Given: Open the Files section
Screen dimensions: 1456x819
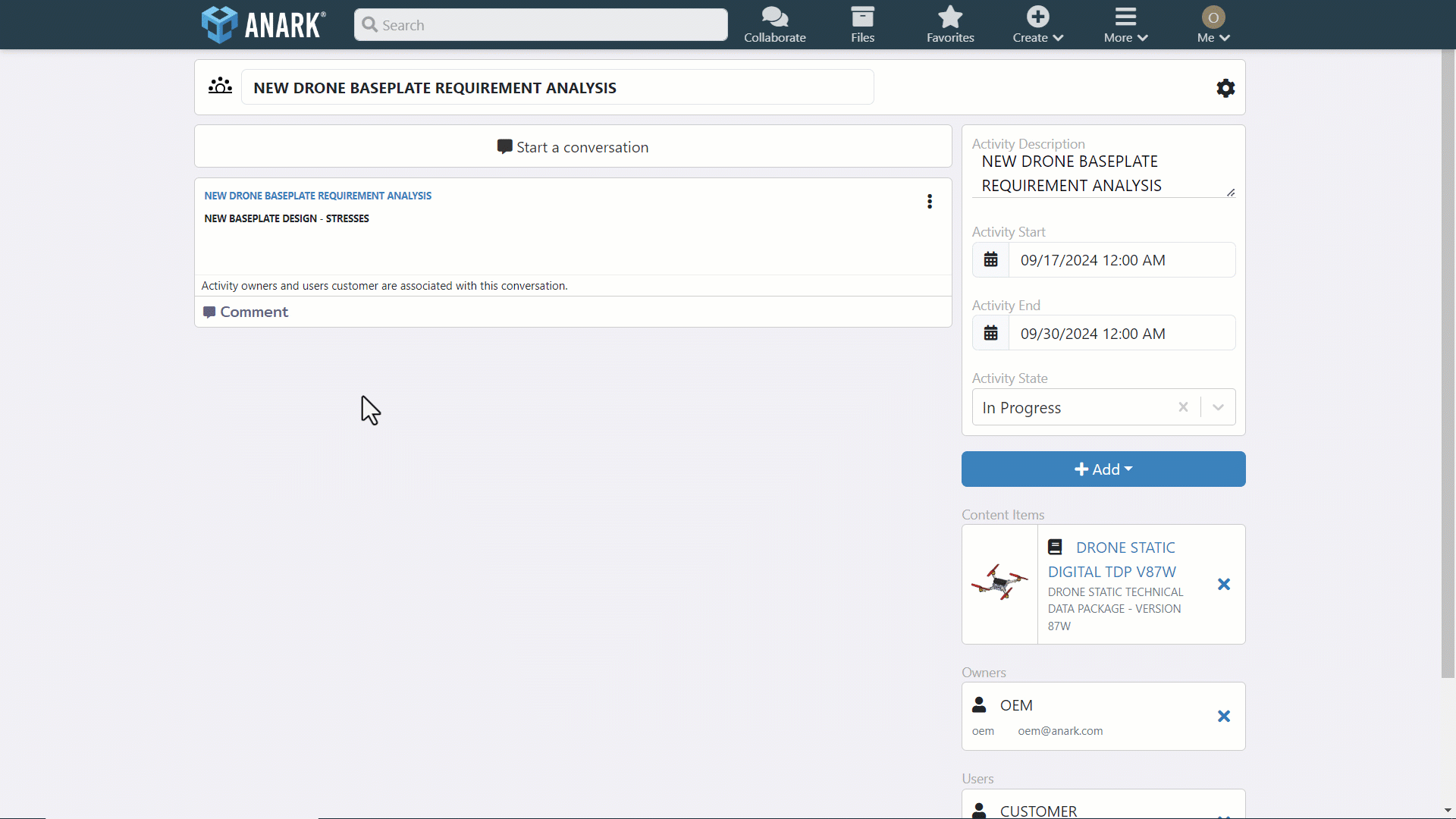Looking at the screenshot, I should click(x=862, y=24).
